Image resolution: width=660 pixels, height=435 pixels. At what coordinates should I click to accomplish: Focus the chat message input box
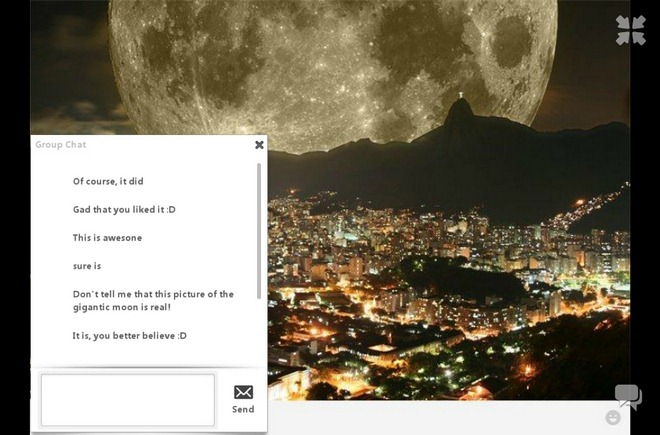[128, 400]
